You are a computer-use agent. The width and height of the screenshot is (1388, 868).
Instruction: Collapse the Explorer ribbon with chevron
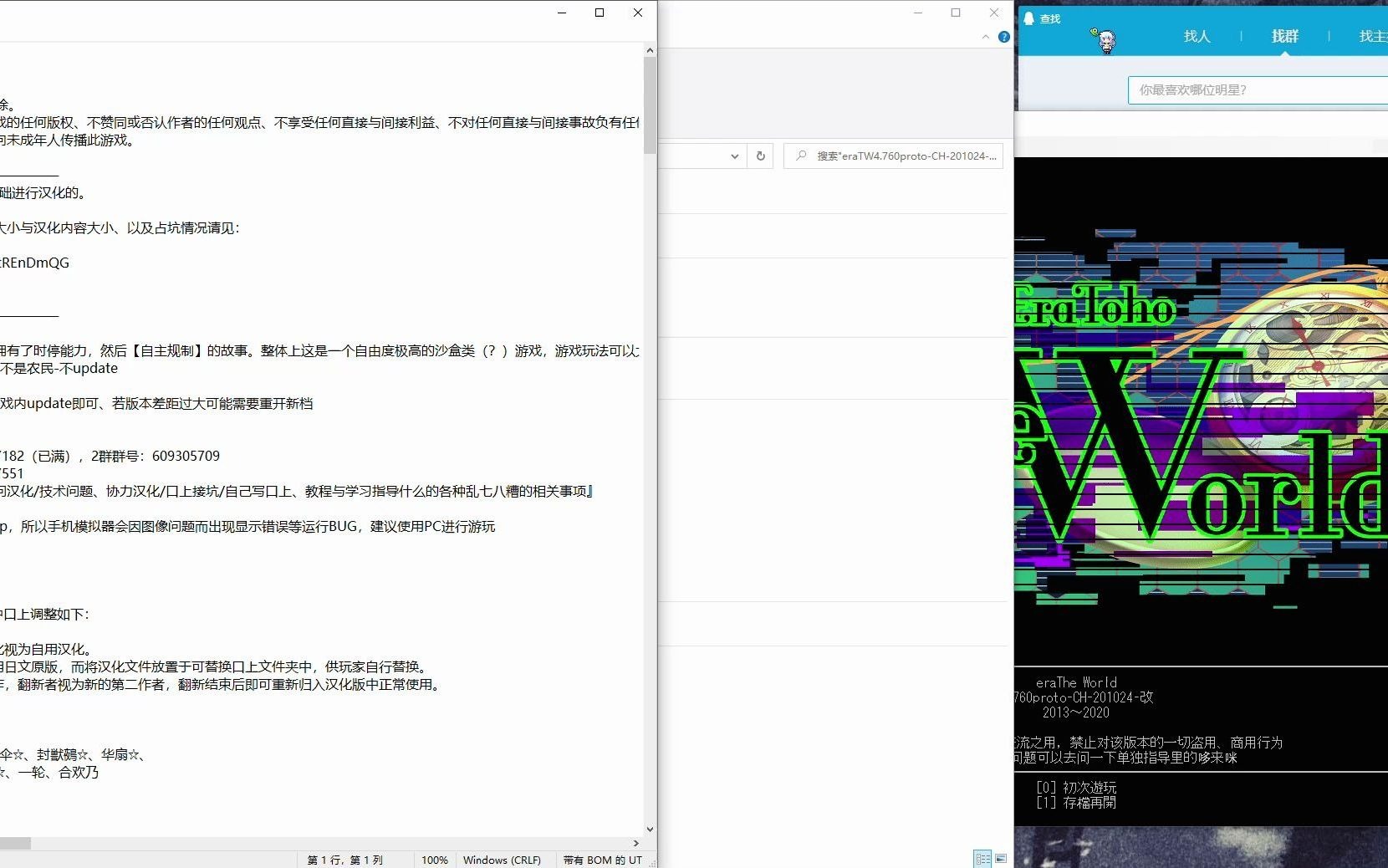(x=986, y=37)
